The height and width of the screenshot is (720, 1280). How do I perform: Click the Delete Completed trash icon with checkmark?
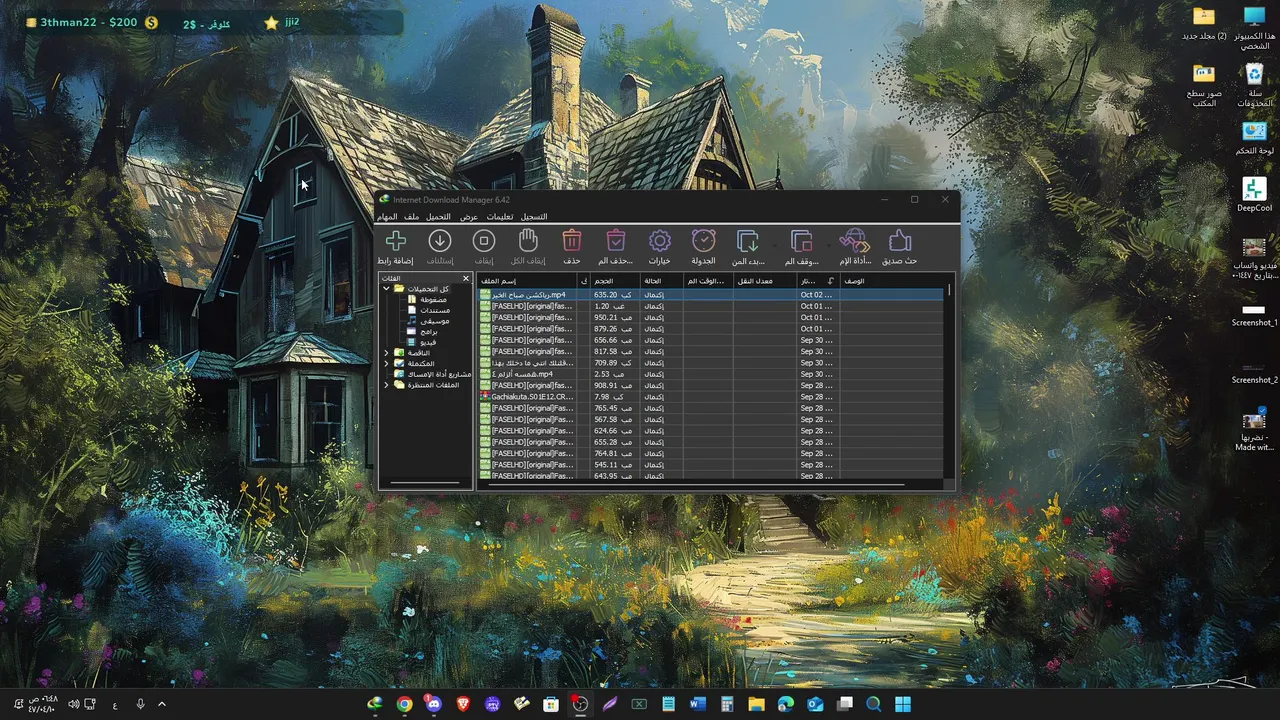616,241
